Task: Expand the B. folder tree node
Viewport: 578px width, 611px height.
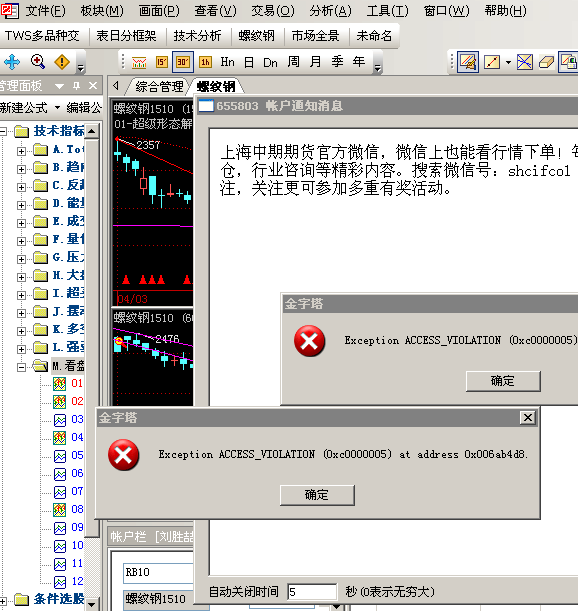Action: 21,169
